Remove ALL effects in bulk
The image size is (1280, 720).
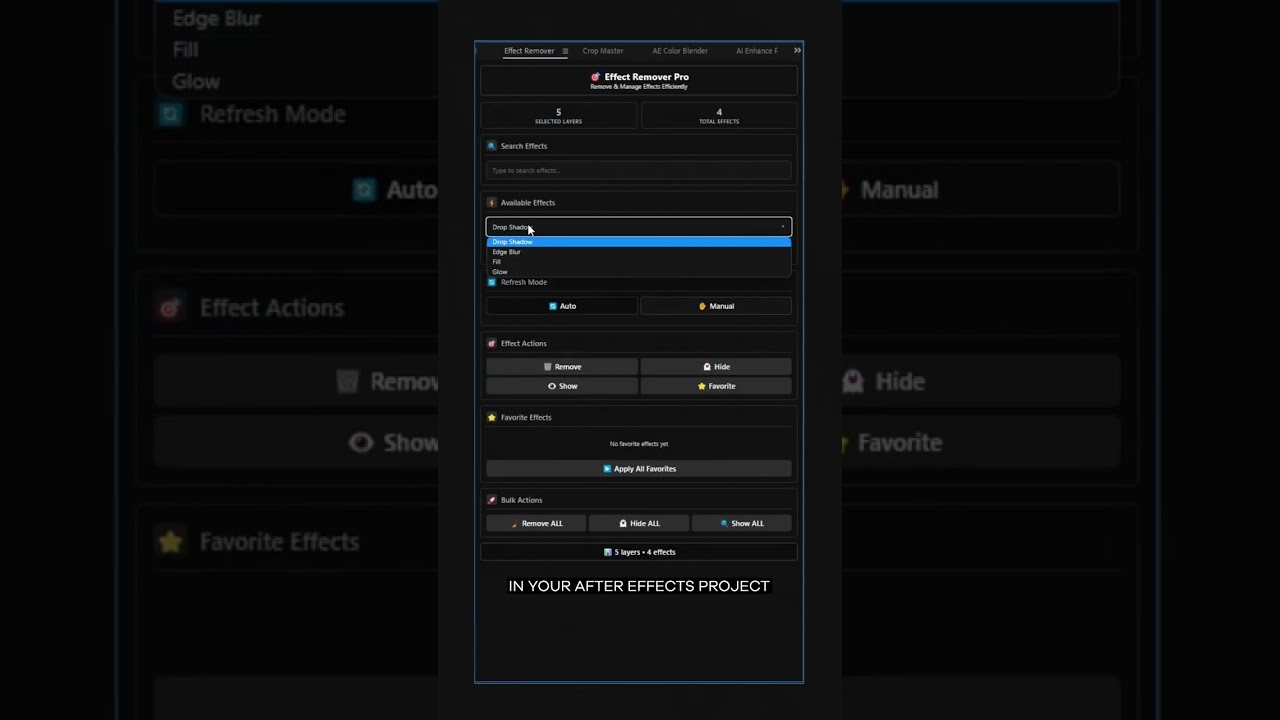click(x=536, y=524)
